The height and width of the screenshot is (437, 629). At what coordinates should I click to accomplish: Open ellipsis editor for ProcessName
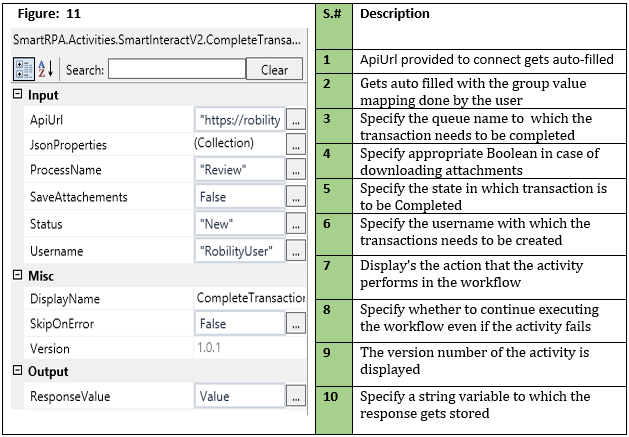tap(295, 171)
